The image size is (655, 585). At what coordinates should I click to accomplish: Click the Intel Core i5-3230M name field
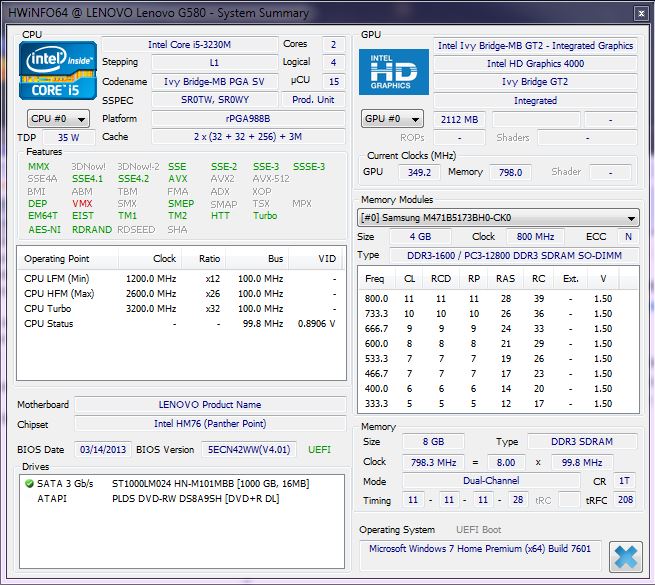tap(190, 45)
